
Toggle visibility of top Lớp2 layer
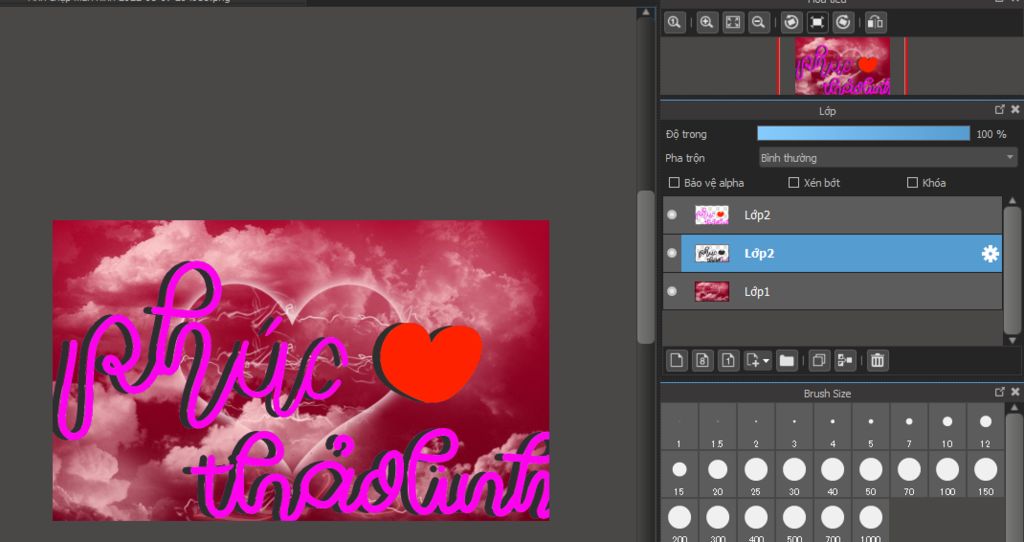(672, 215)
